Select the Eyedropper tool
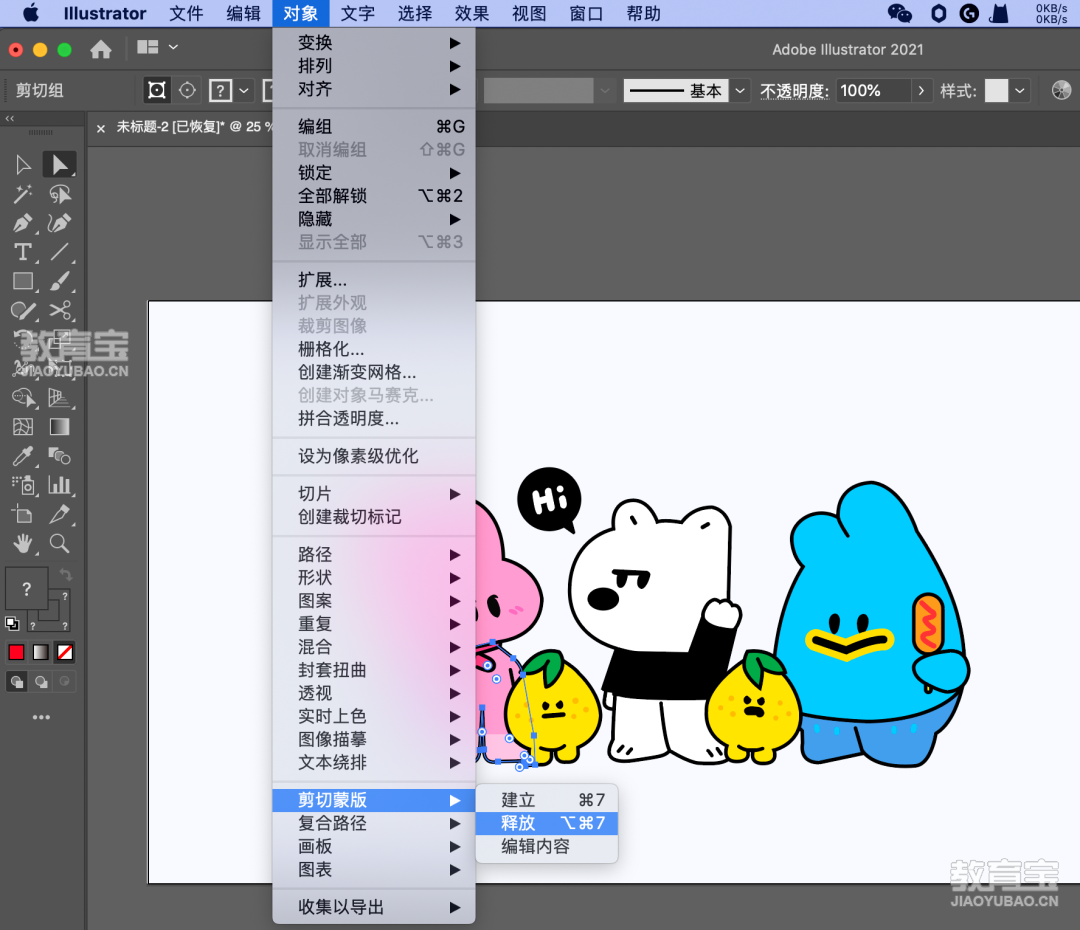The width and height of the screenshot is (1080, 930). pyautogui.click(x=23, y=455)
